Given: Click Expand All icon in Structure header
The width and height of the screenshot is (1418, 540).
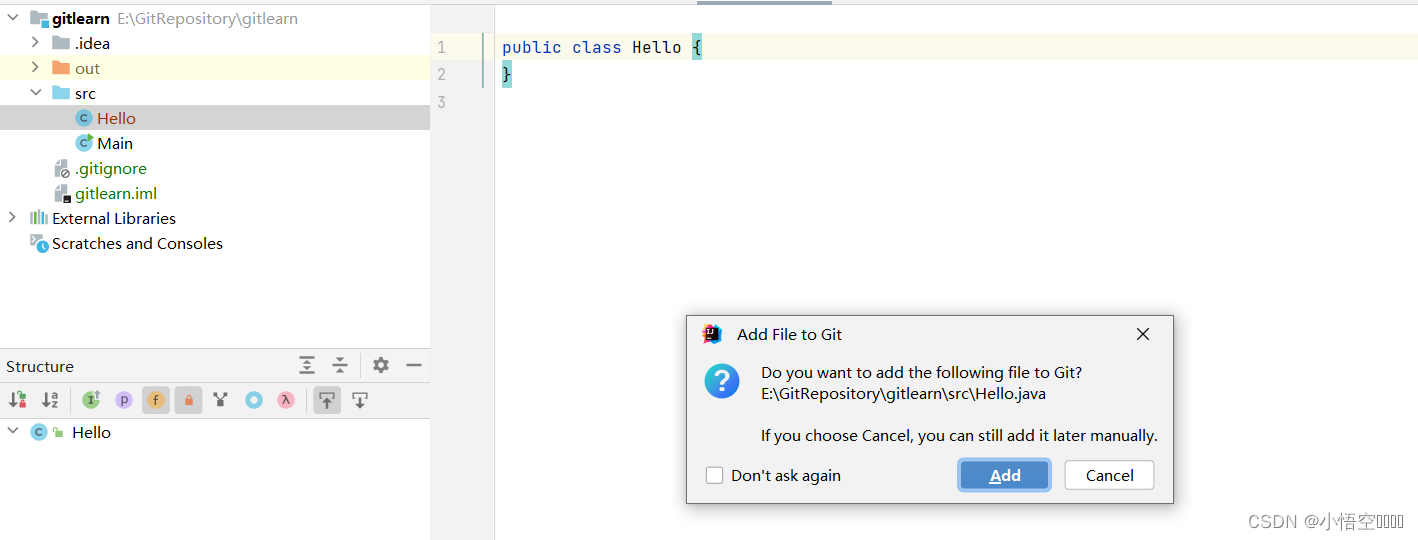Looking at the screenshot, I should 307,366.
